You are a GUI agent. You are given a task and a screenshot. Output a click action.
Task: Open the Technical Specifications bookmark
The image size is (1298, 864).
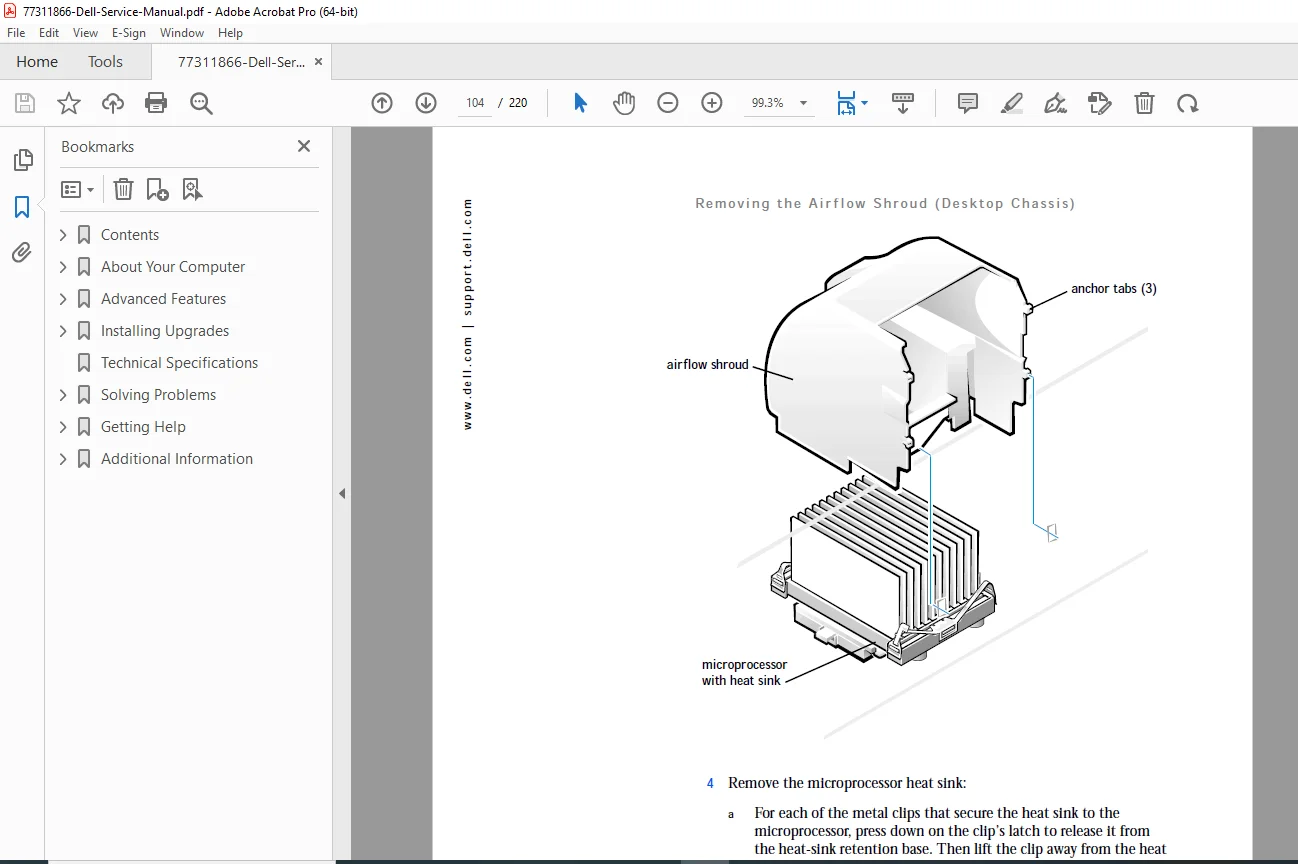(x=179, y=363)
